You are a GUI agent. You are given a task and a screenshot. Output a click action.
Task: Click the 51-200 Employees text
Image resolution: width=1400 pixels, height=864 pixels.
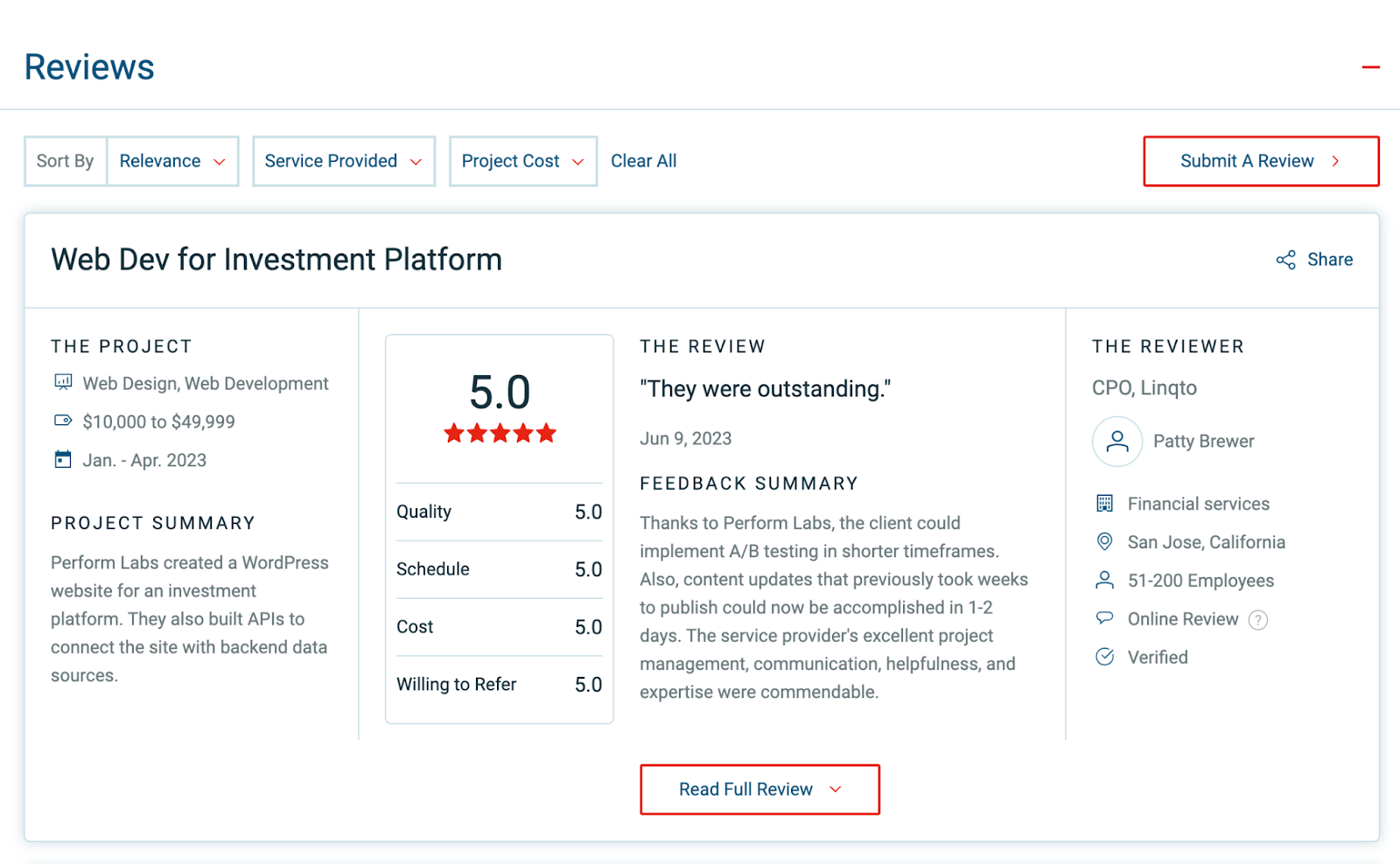1200,581
